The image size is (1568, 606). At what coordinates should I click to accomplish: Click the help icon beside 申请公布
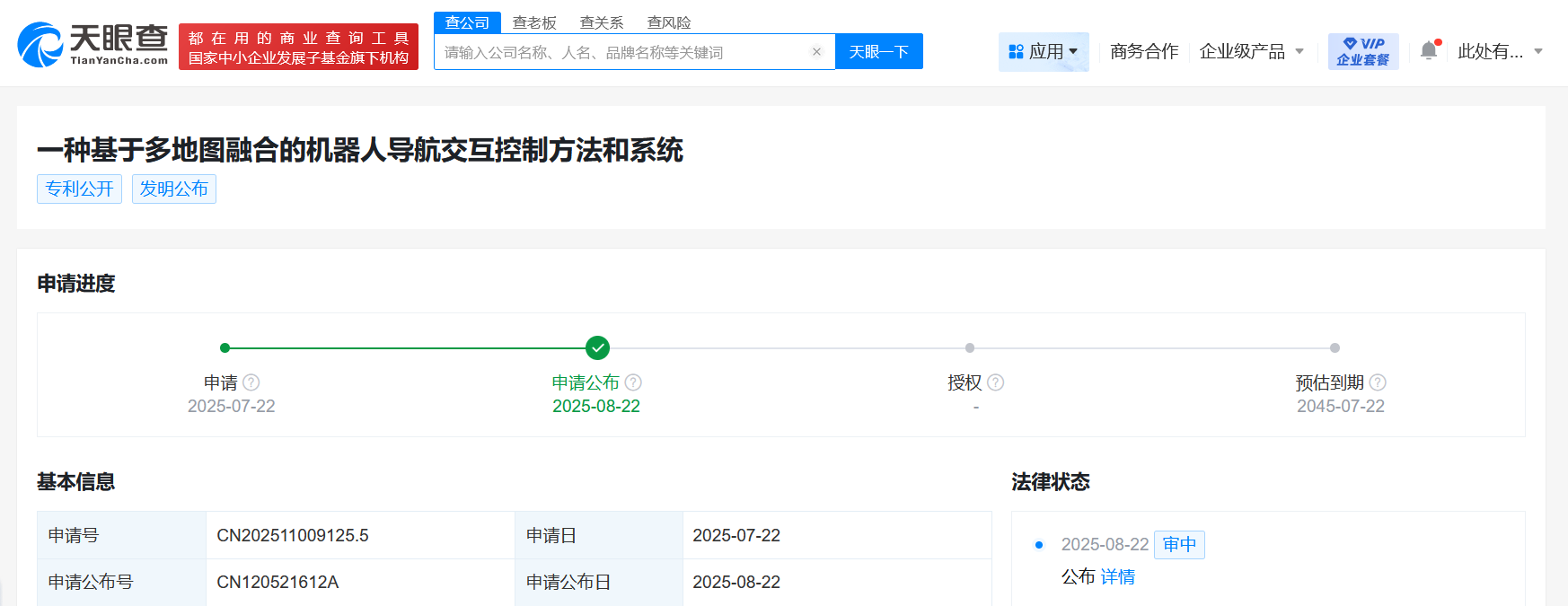633,382
